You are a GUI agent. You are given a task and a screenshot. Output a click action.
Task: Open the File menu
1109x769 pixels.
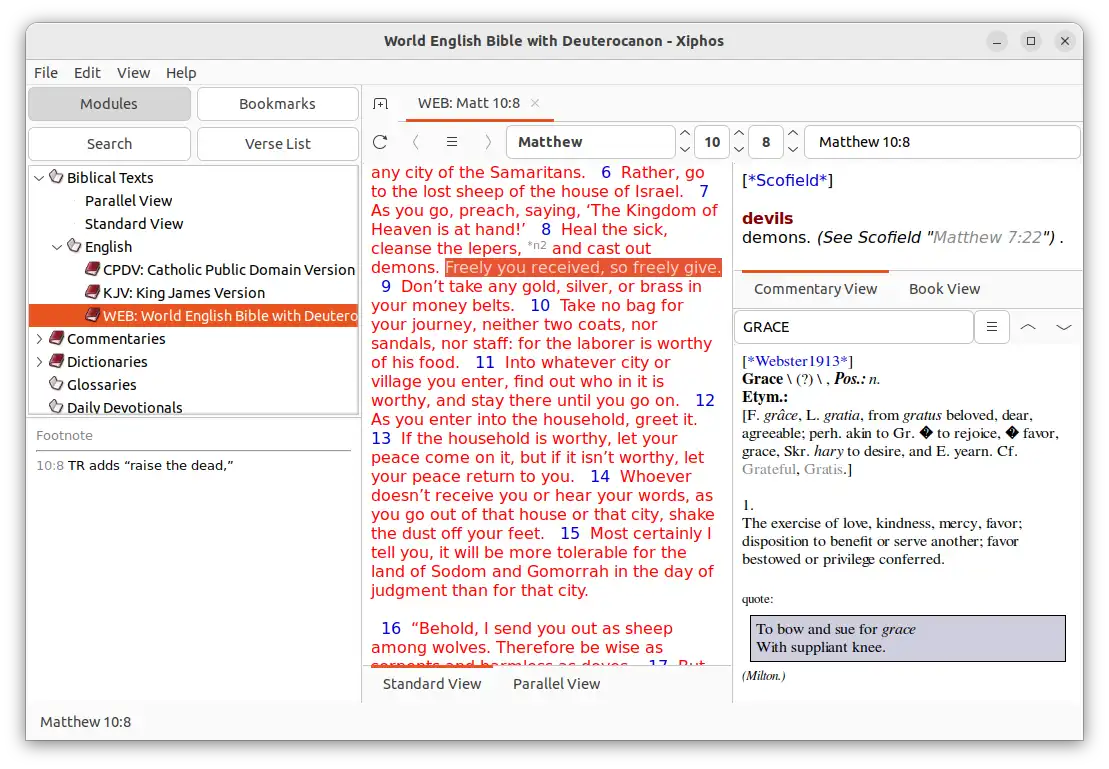pos(46,73)
